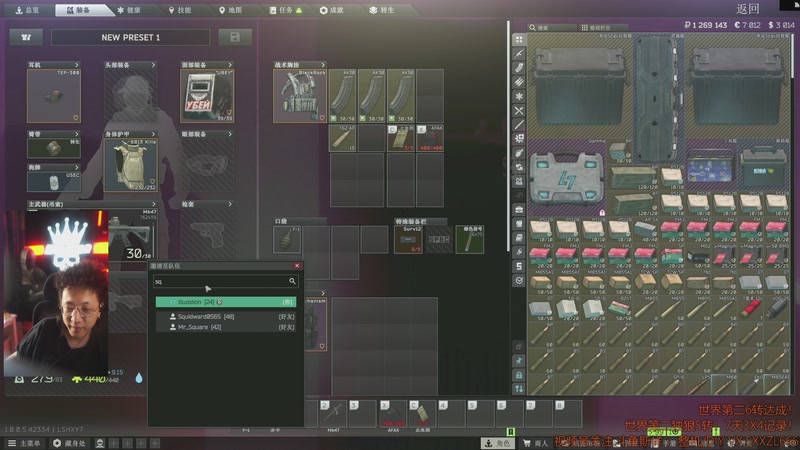The width and height of the screenshot is (800, 450).
Task: Expand the 主武器(吊索) primary weapon header
Action: click(x=92, y=204)
